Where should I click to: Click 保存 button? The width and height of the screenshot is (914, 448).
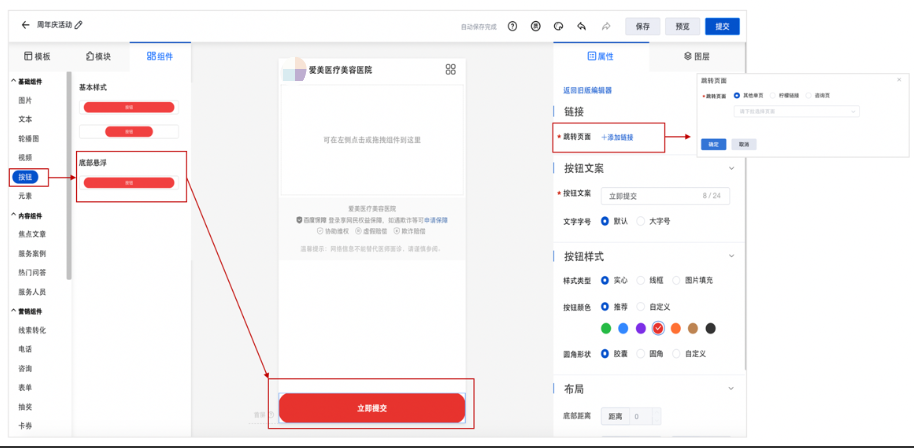(x=643, y=27)
